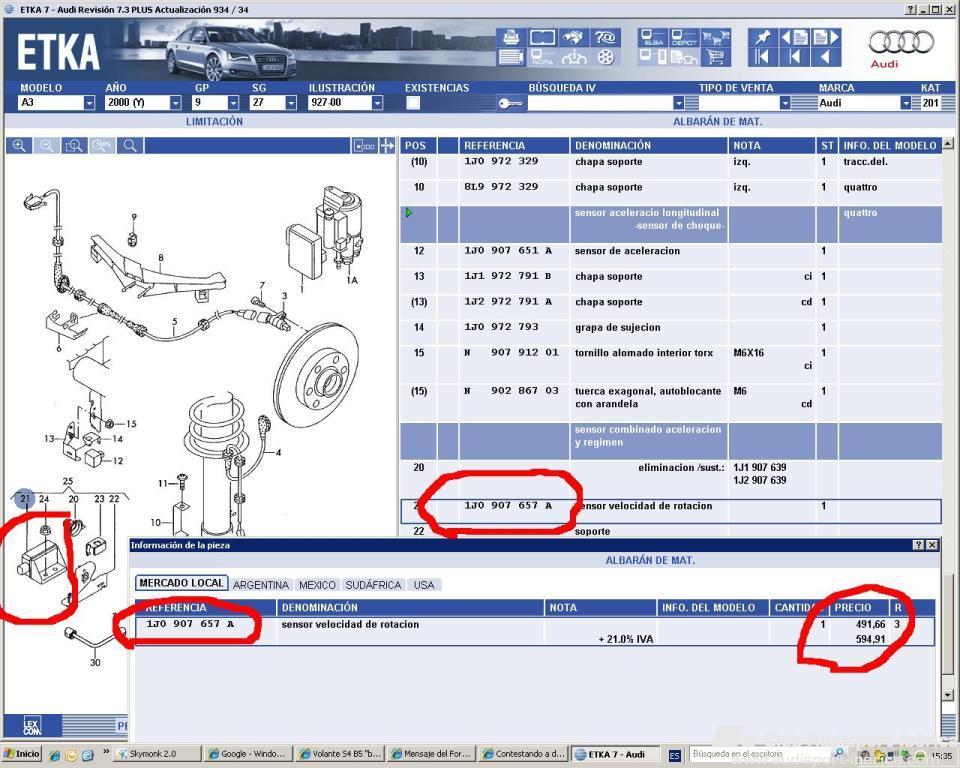Click the desktop search field in taskbar

pyautogui.click(x=760, y=754)
